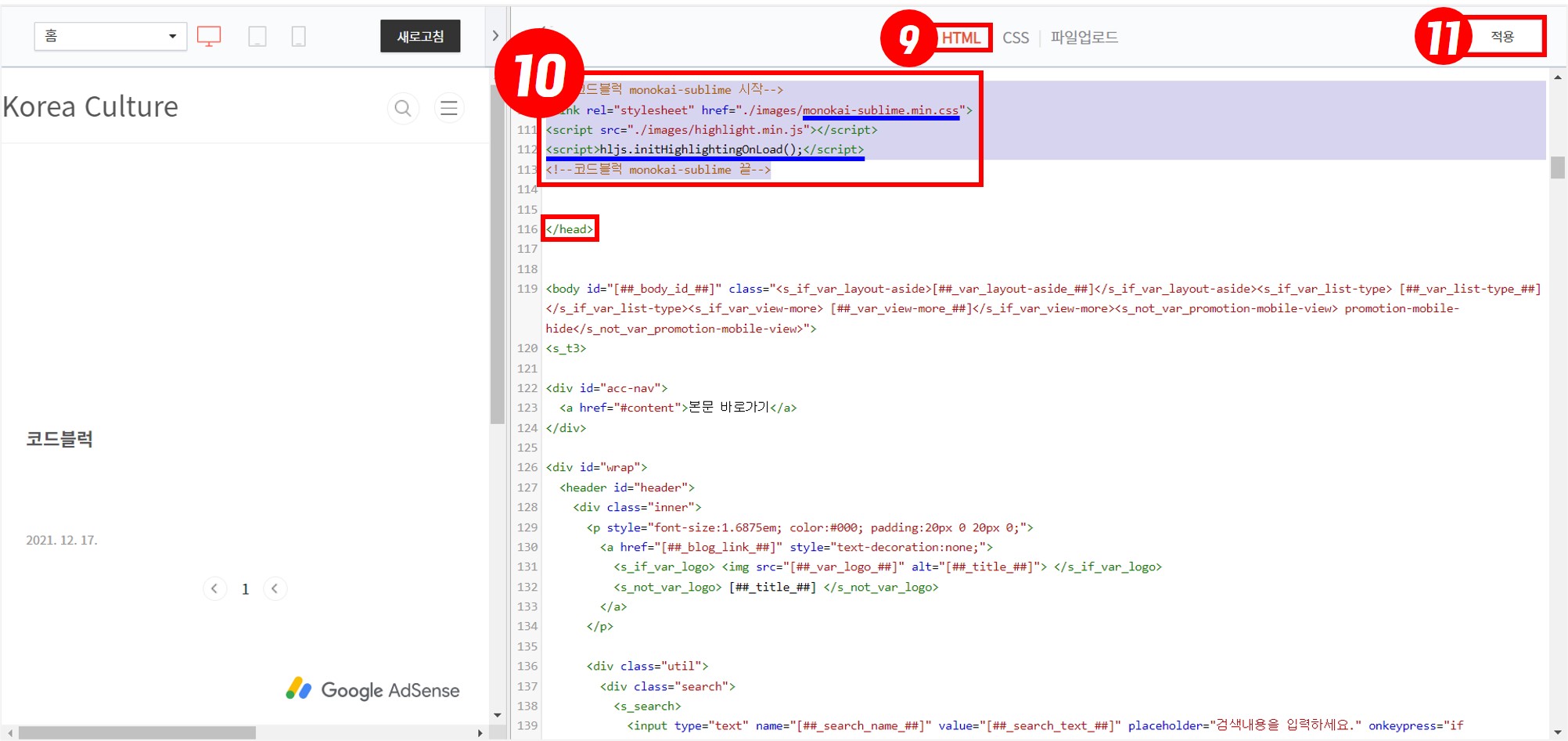1568x741 pixels.
Task: Go to next page arrow in pagination
Action: pos(275,588)
